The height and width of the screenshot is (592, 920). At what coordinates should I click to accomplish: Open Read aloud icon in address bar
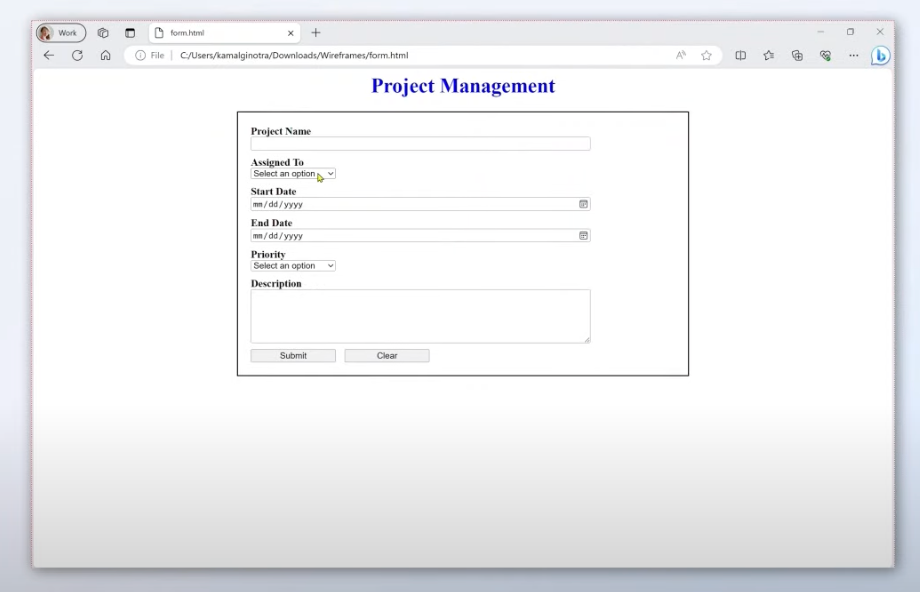(681, 55)
